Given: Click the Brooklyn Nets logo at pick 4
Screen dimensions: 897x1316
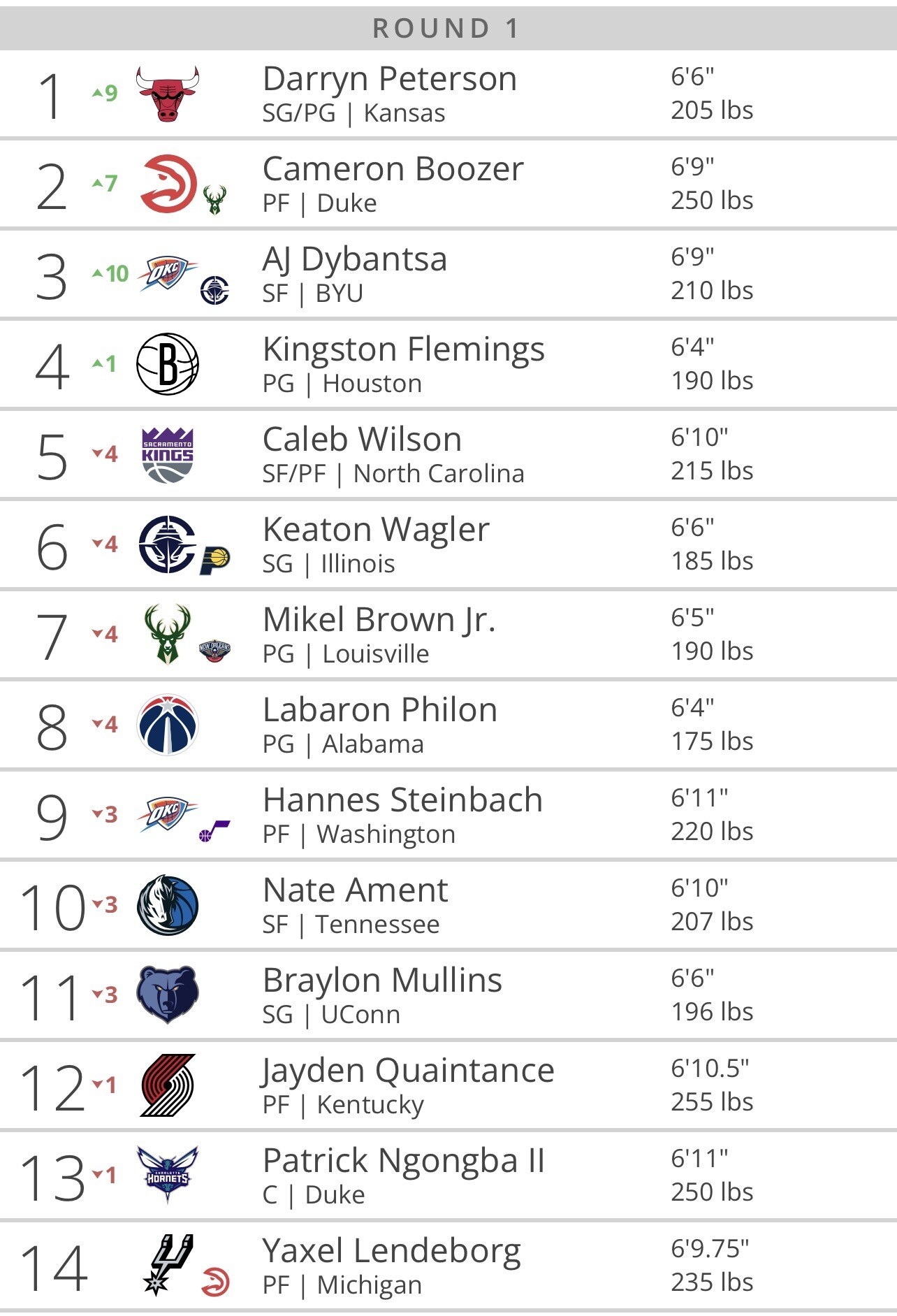Looking at the screenshot, I should 168,364.
